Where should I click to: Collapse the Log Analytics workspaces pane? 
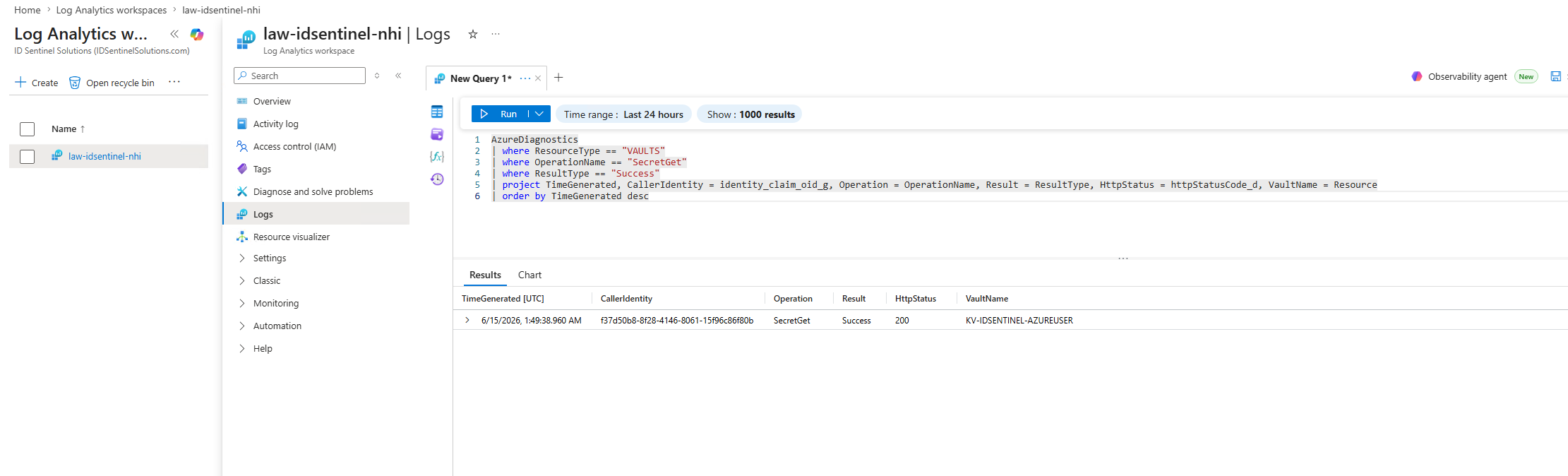(x=174, y=34)
